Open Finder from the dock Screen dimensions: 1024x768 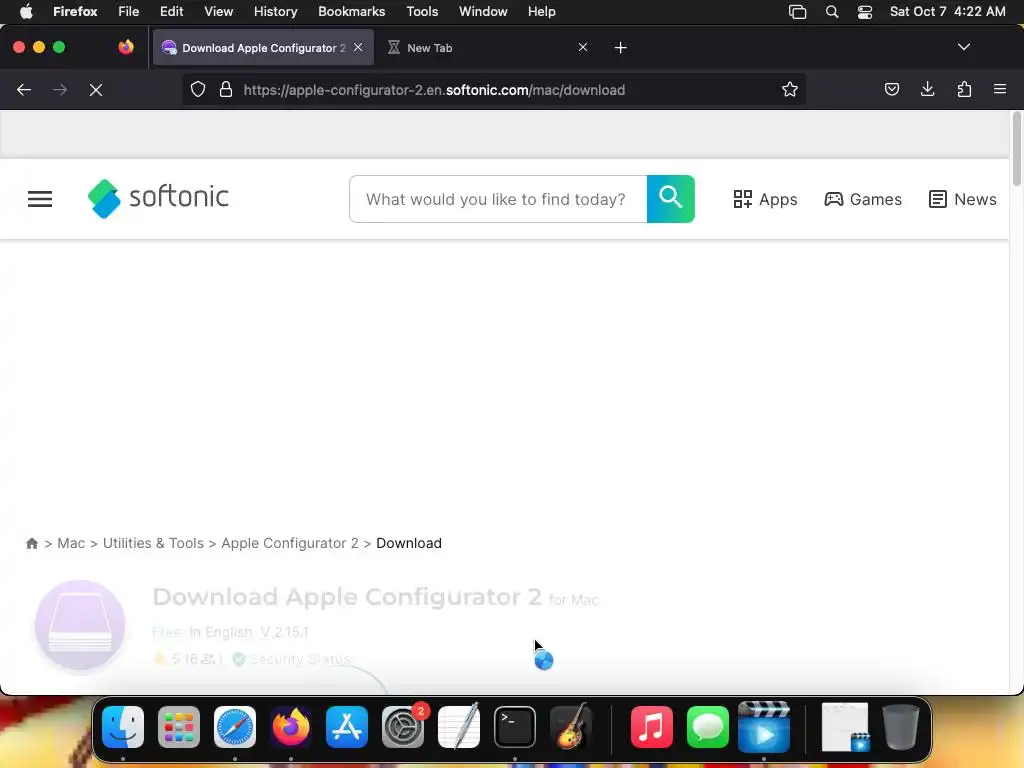tap(123, 727)
